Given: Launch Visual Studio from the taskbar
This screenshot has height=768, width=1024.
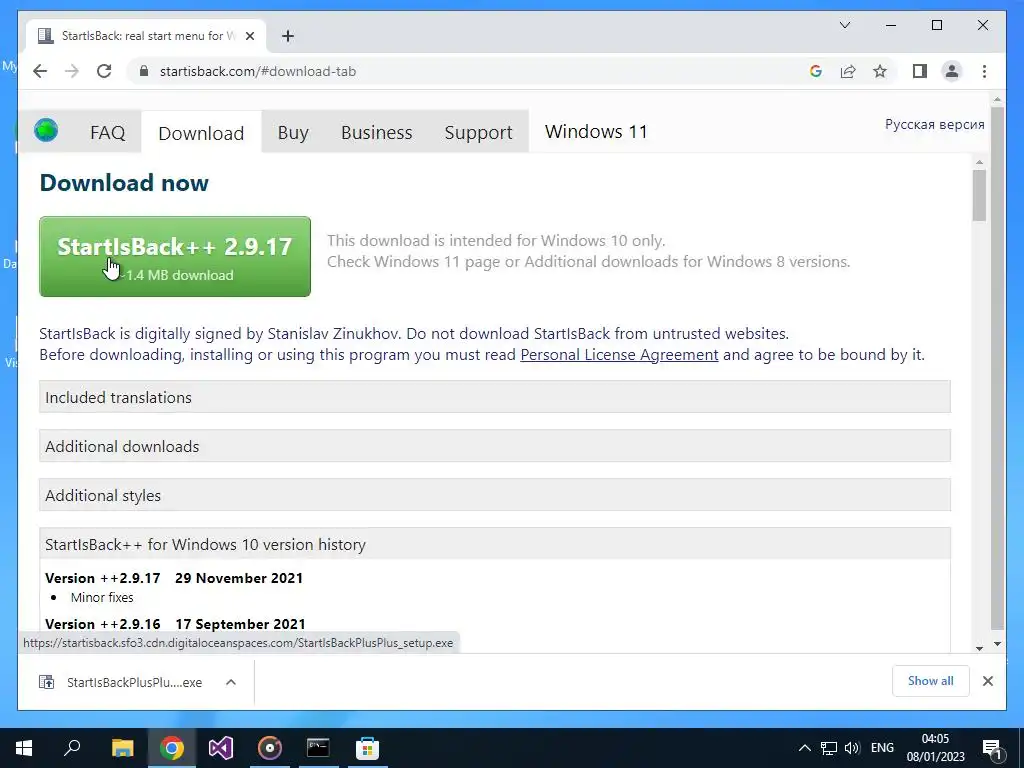Looking at the screenshot, I should click(221, 748).
